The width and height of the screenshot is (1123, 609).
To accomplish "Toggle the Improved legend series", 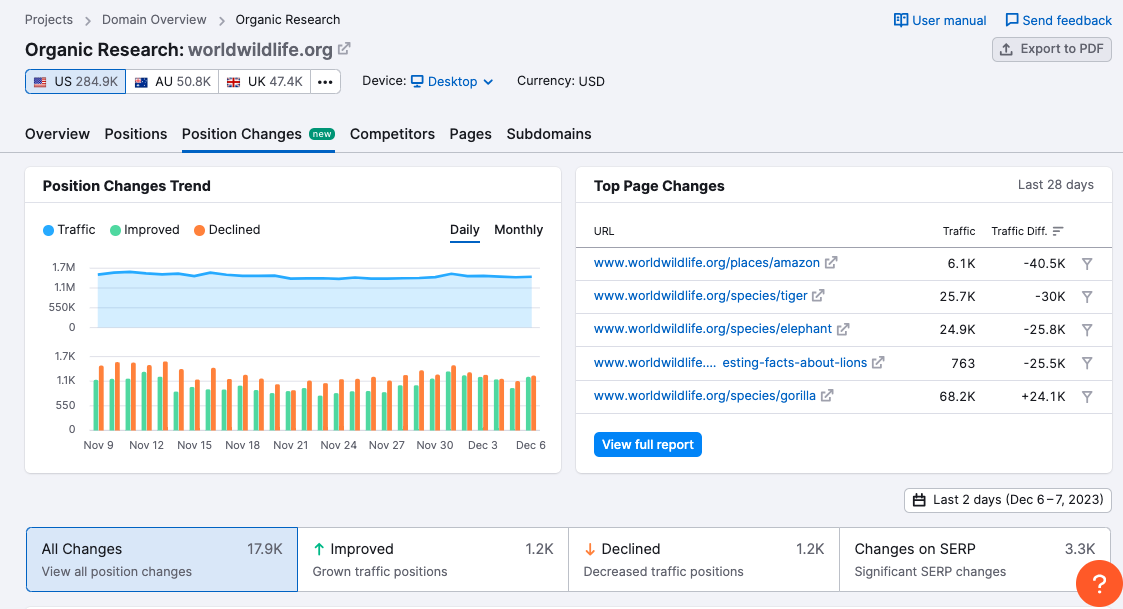I will click(145, 230).
